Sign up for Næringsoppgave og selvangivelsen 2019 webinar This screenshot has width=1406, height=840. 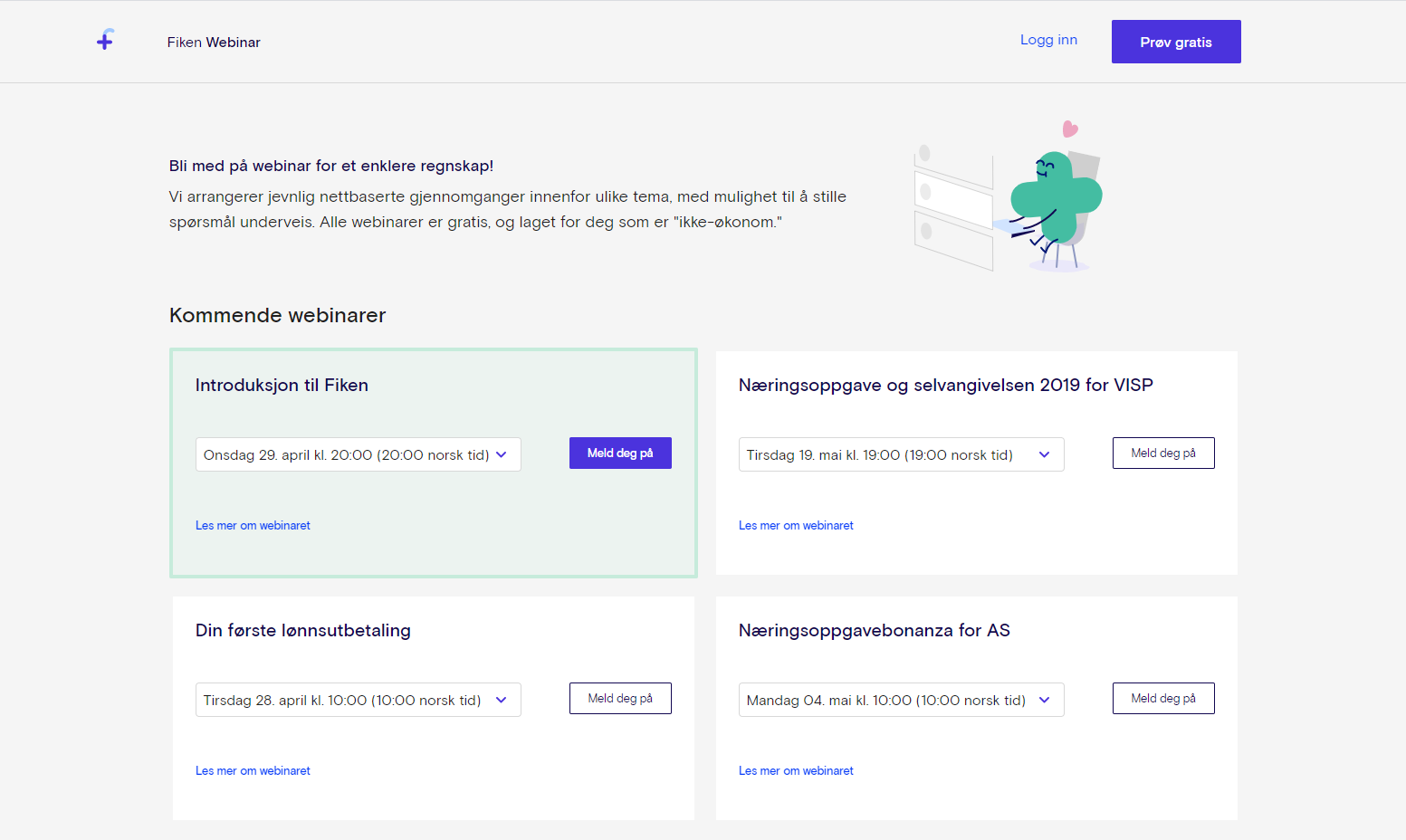tap(1163, 453)
